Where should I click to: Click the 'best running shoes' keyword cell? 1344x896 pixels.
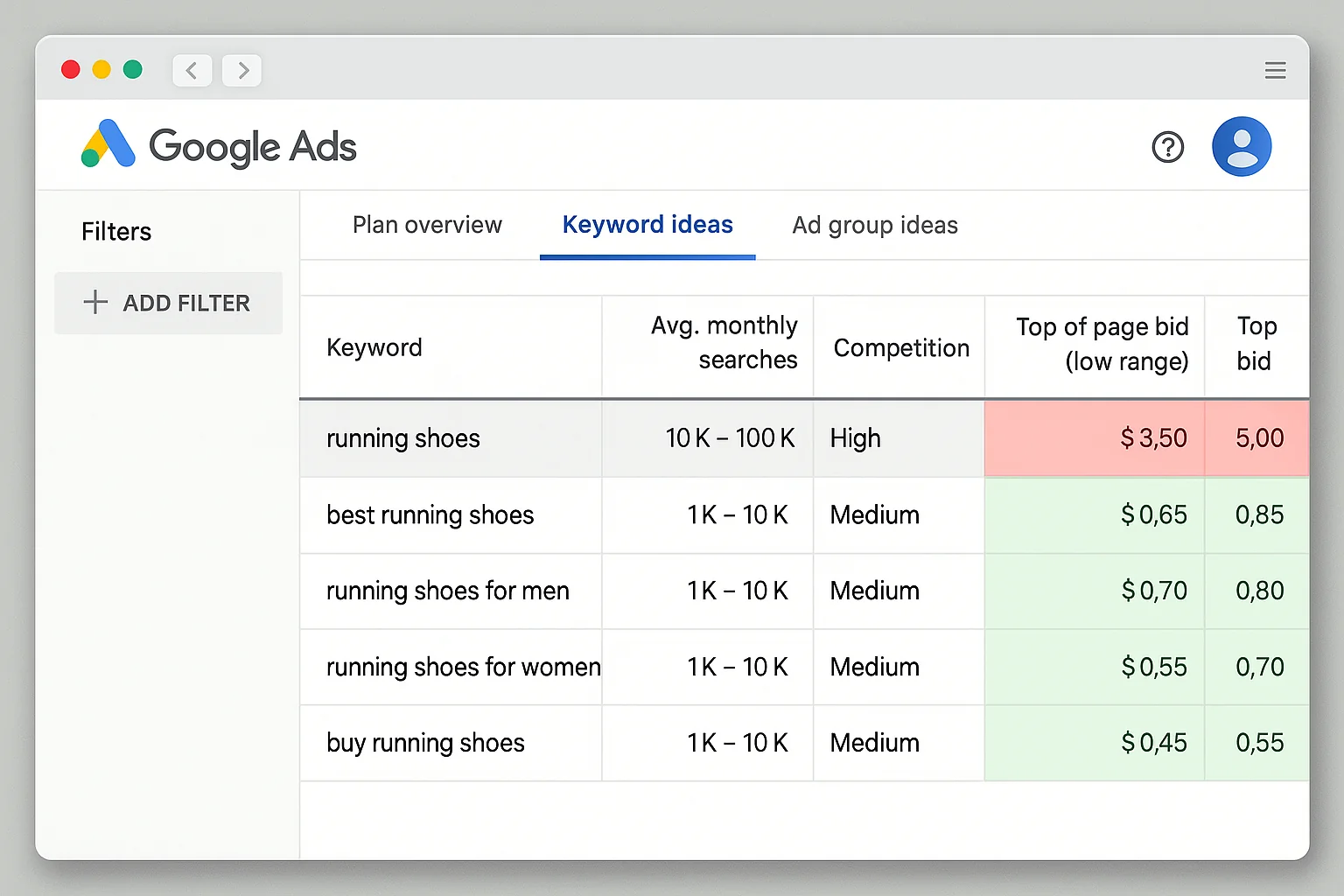pyautogui.click(x=430, y=515)
